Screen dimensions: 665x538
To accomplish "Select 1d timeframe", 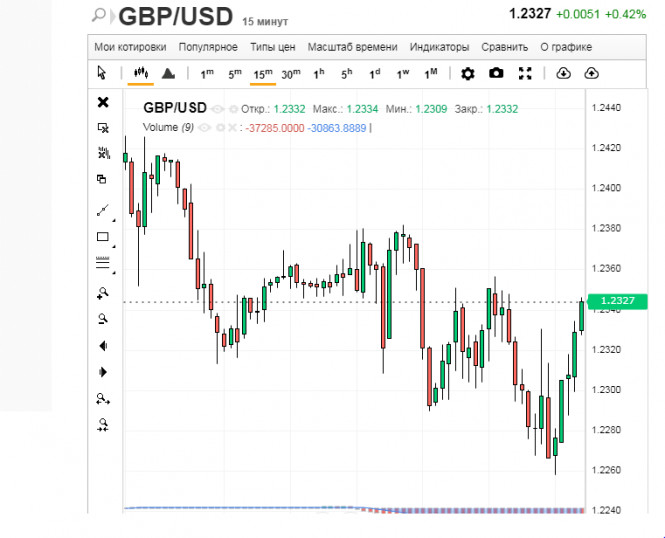I will tap(375, 74).
